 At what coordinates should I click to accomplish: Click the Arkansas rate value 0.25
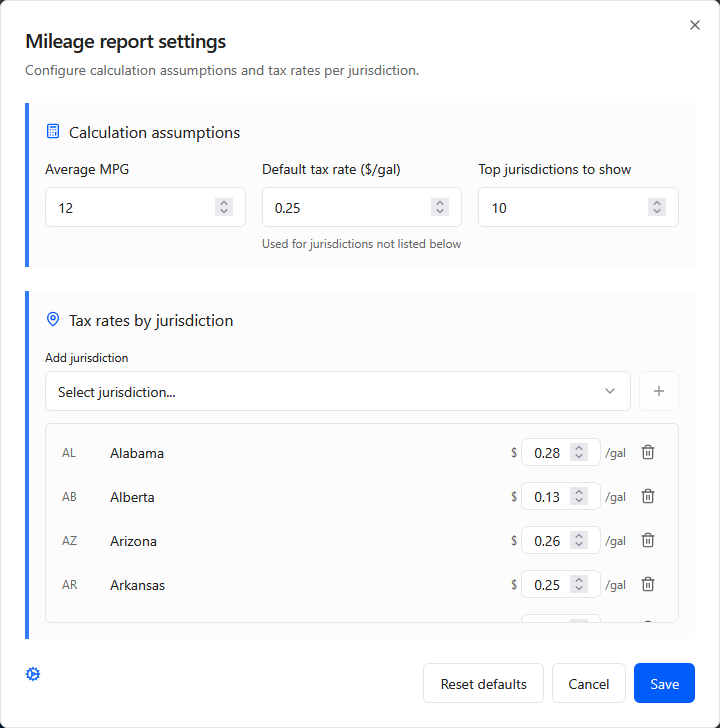(547, 585)
